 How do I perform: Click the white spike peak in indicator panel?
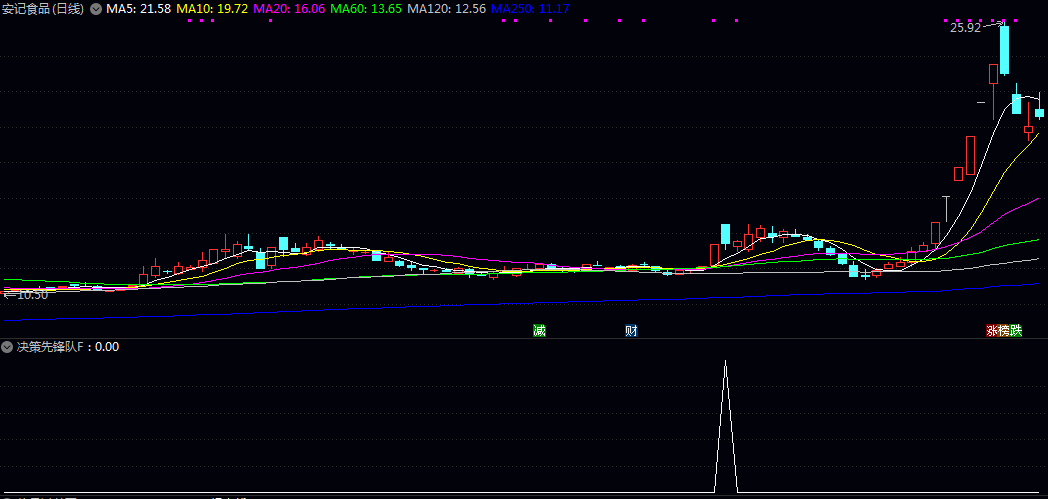(x=726, y=362)
